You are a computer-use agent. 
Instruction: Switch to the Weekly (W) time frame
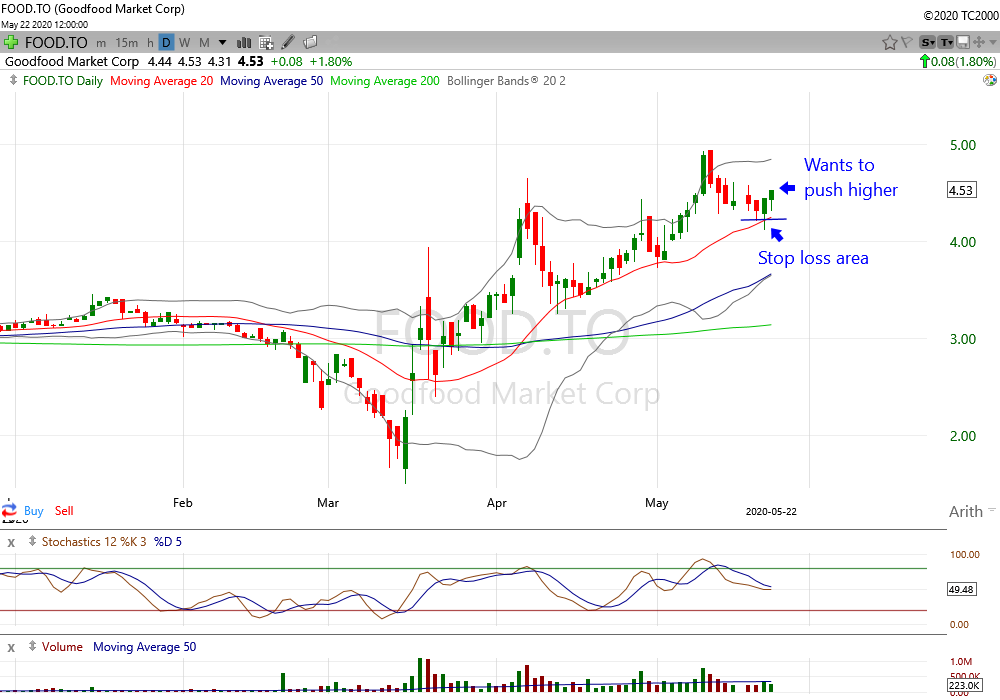click(184, 43)
